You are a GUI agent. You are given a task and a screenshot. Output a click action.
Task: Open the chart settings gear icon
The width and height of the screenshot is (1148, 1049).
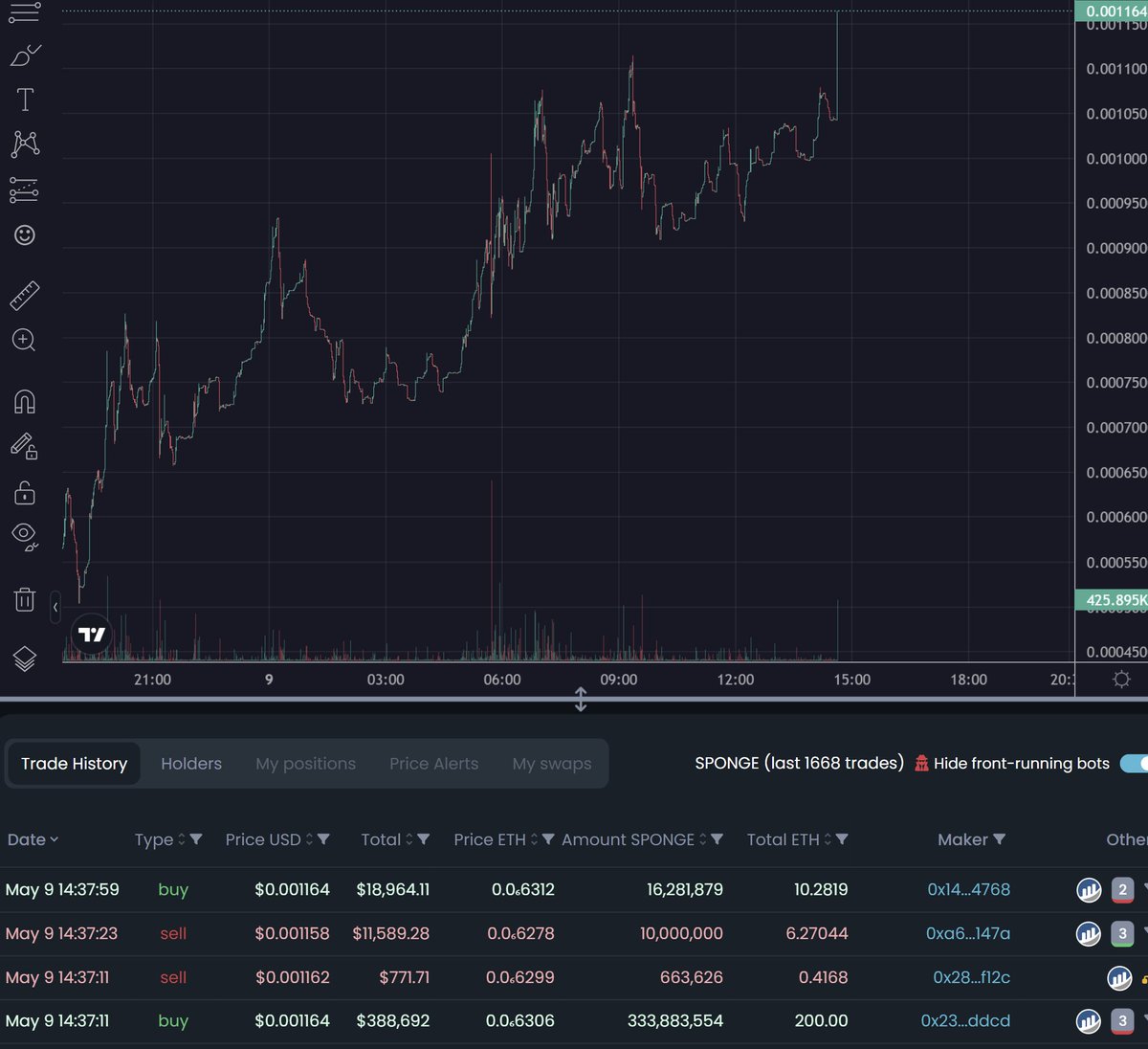coord(1122,679)
